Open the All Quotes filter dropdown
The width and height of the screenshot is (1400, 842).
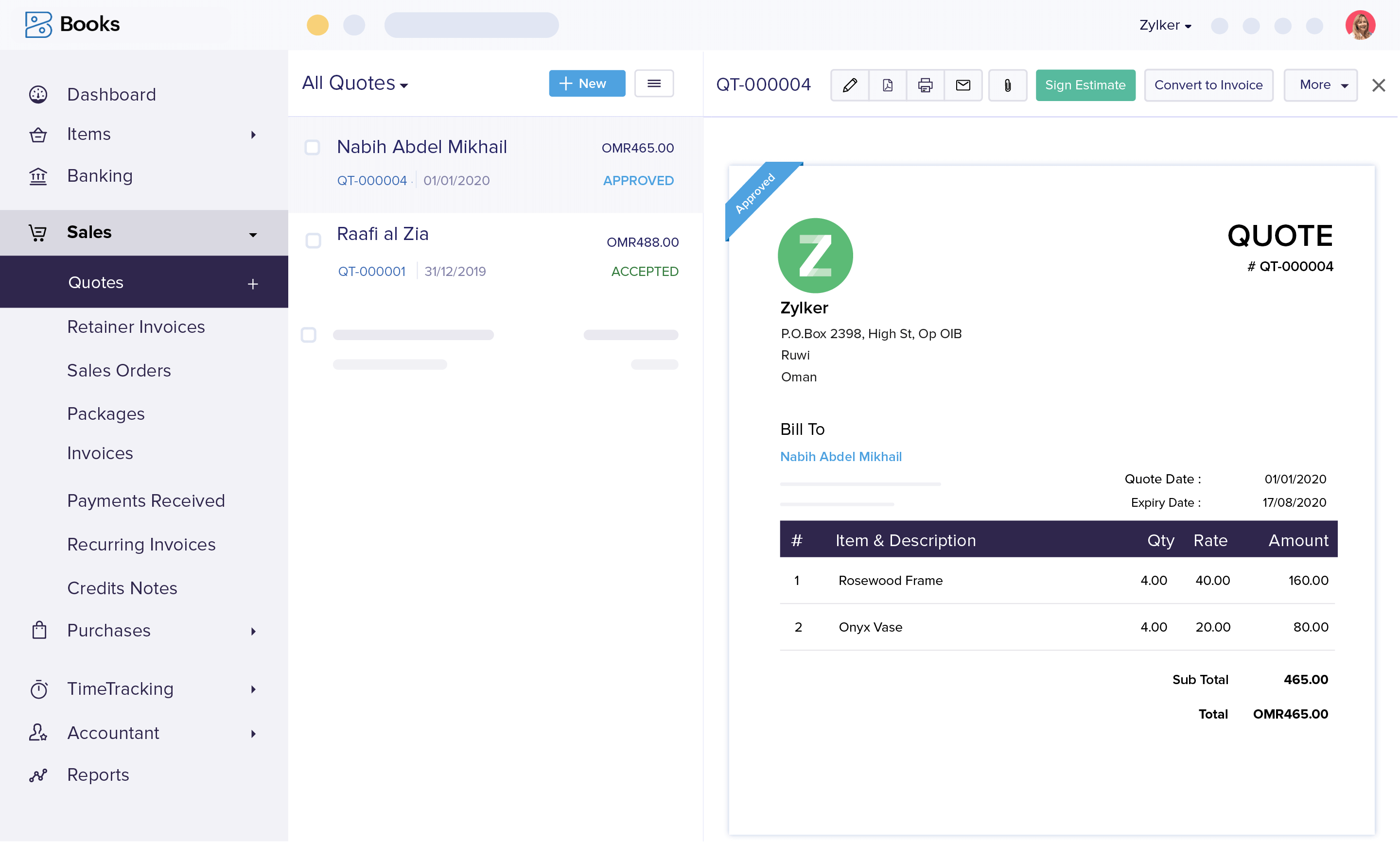pos(354,83)
